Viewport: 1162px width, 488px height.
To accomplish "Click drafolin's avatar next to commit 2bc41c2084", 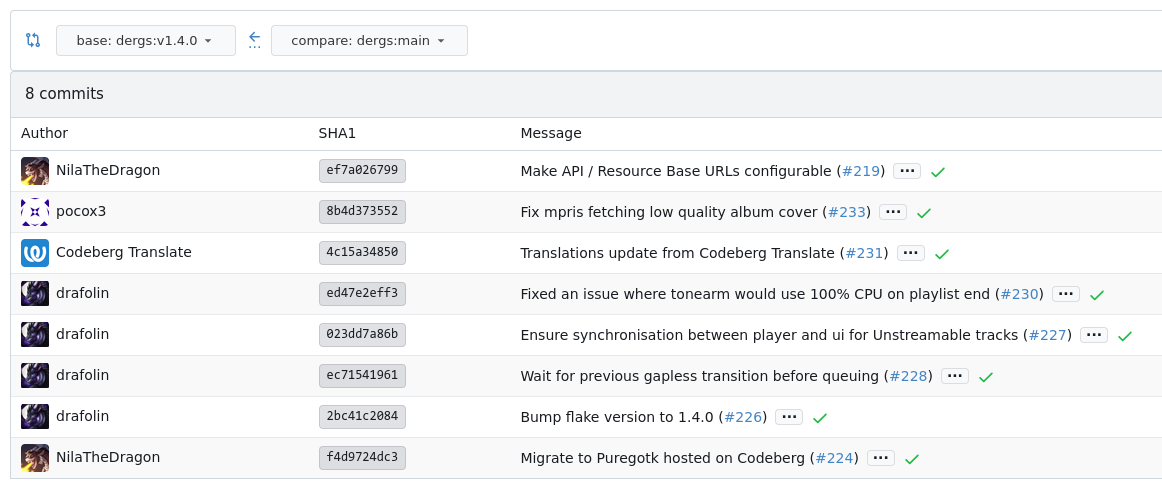I will pyautogui.click(x=35, y=417).
